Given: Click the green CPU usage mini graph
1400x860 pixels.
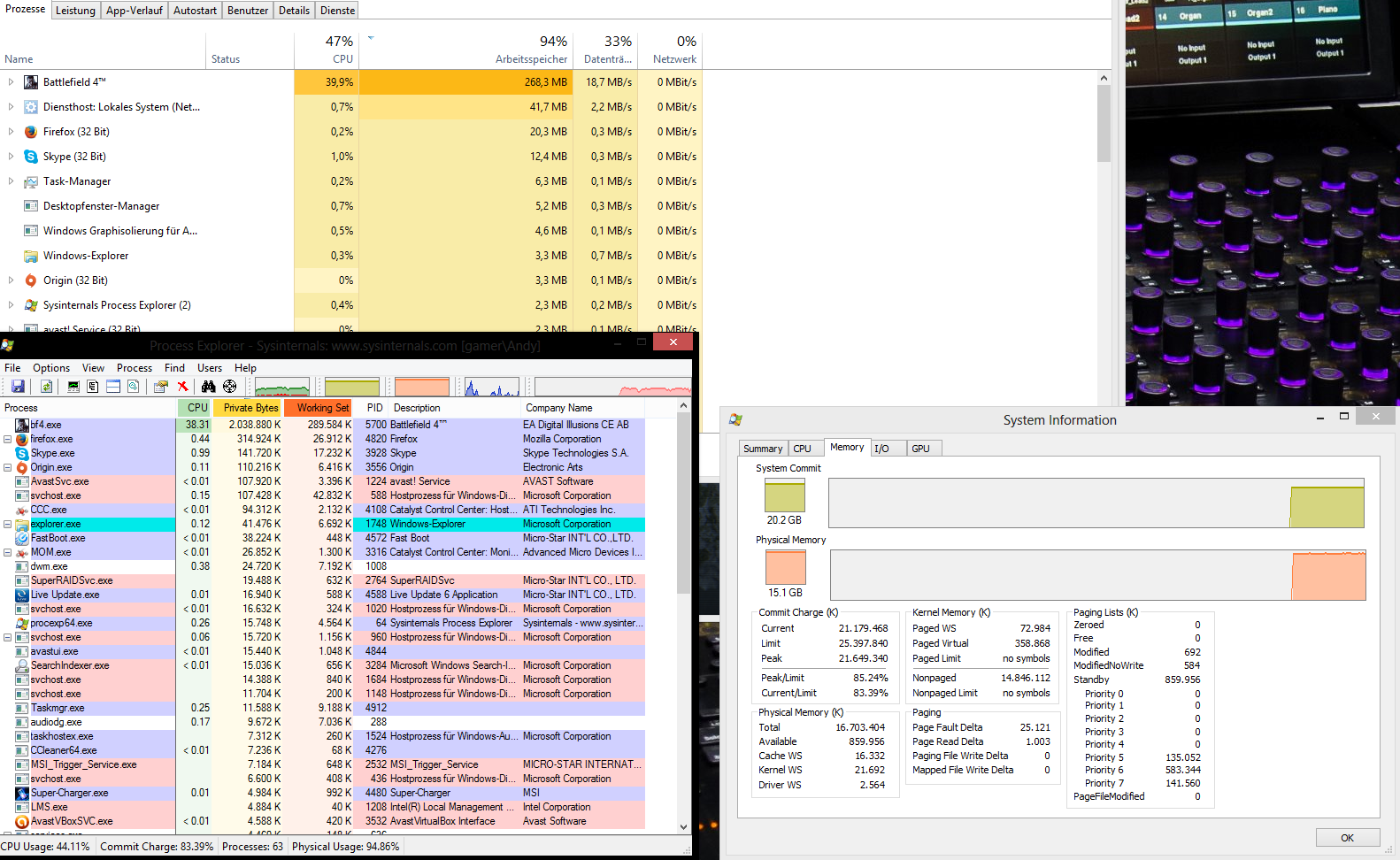Looking at the screenshot, I should tap(282, 387).
